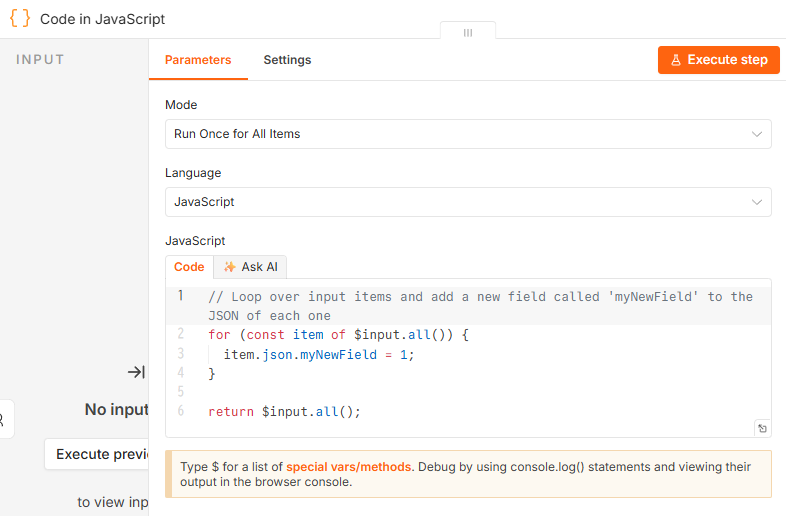This screenshot has width=786, height=516.
Task: Place cursor on return $input.all() line
Action: click(284, 412)
